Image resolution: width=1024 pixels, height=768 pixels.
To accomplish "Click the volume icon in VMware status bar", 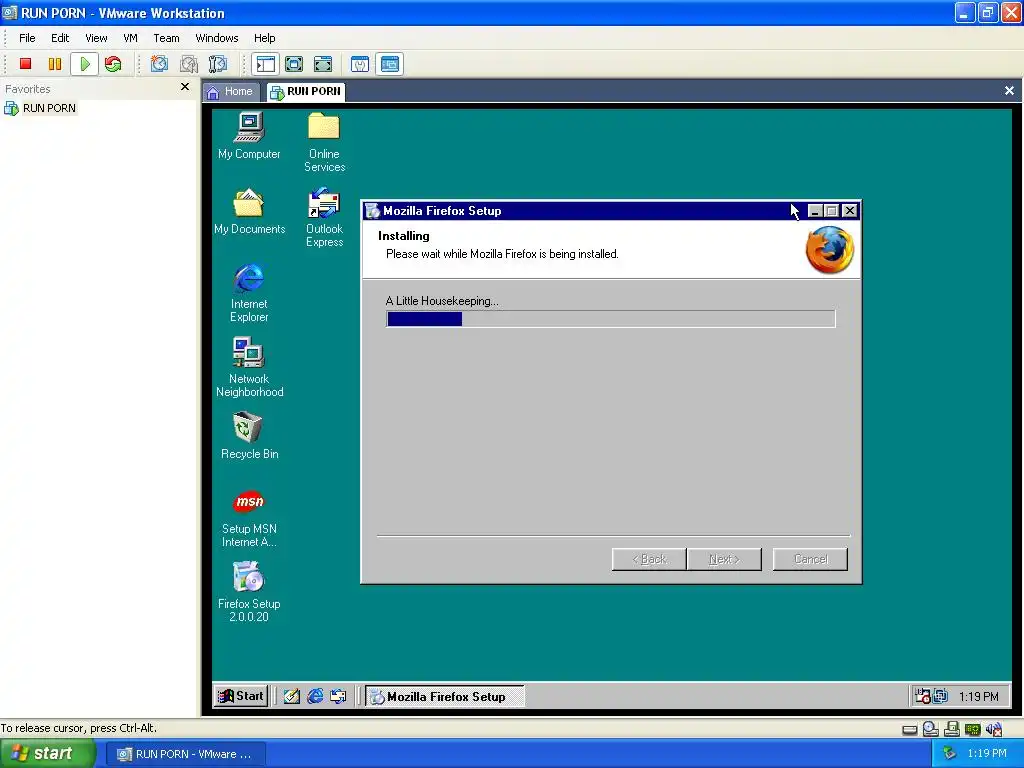I will point(994,729).
